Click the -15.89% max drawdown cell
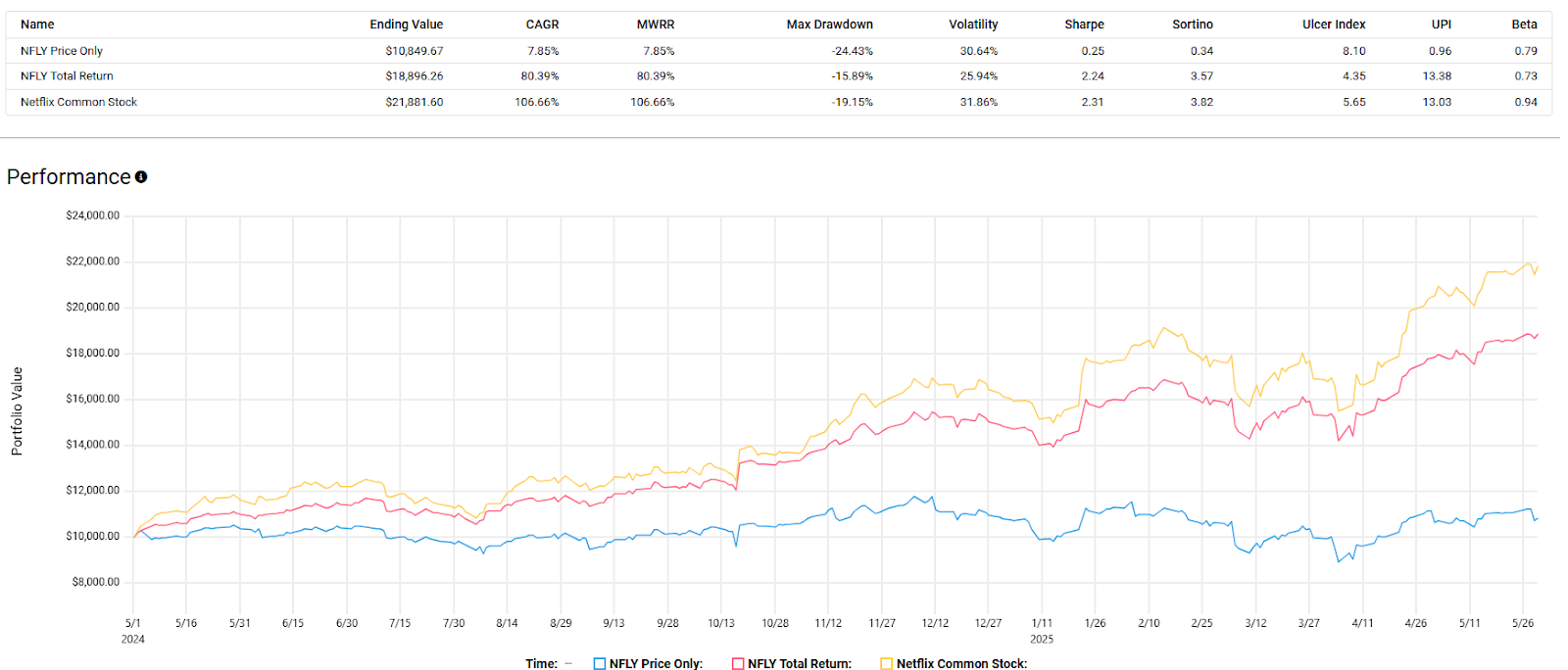This screenshot has height=670, width=1568. click(x=853, y=76)
